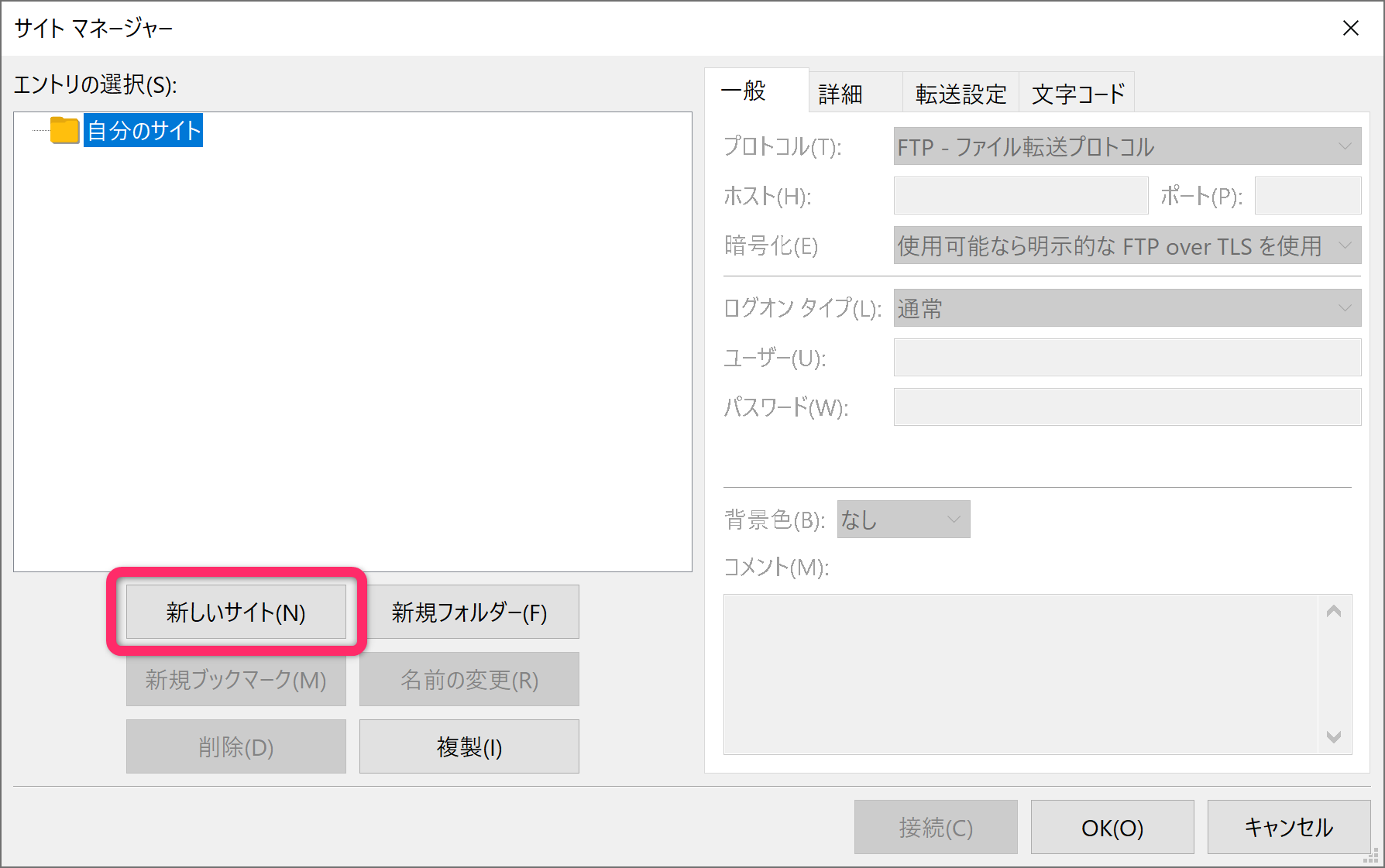Confirm settings with the OK button
The width and height of the screenshot is (1385, 868).
click(1112, 827)
